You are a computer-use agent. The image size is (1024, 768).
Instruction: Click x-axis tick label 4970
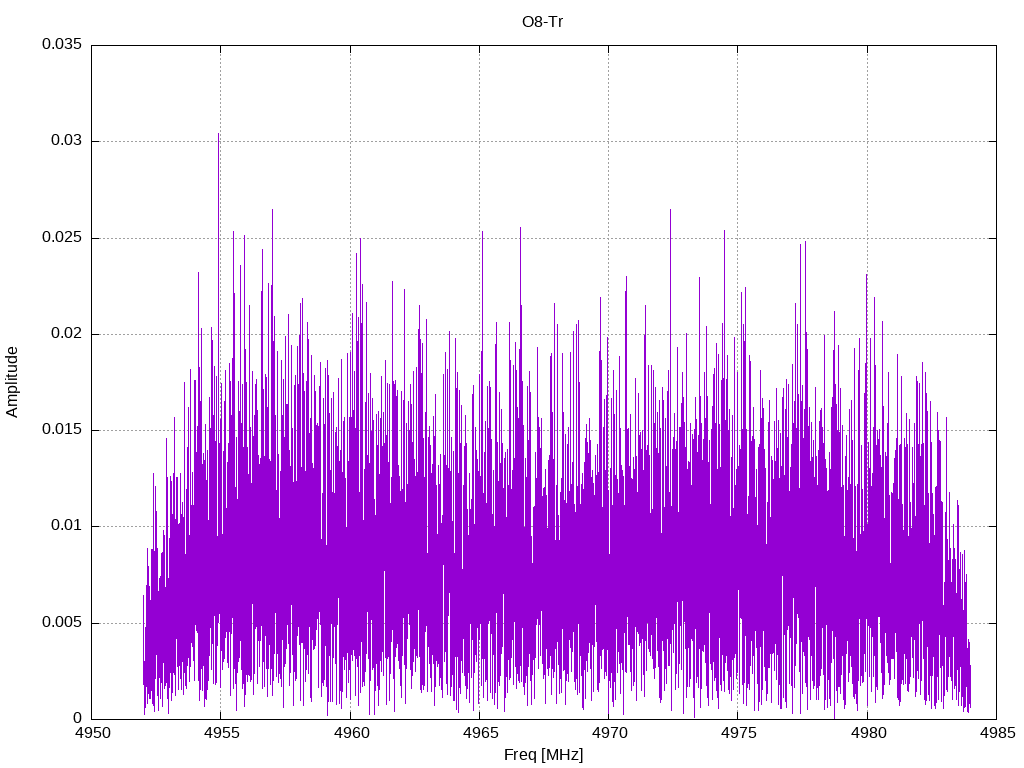click(x=609, y=733)
